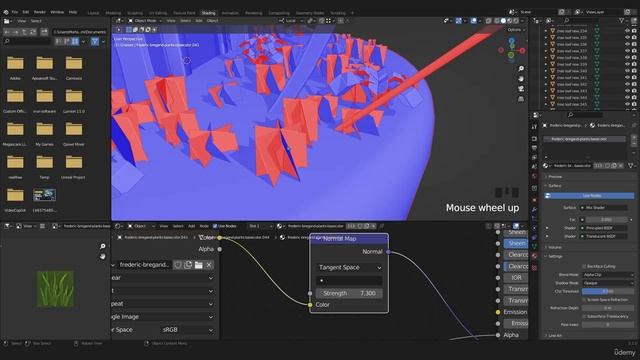Click the hand pan icon in the image editor

coord(103,256)
